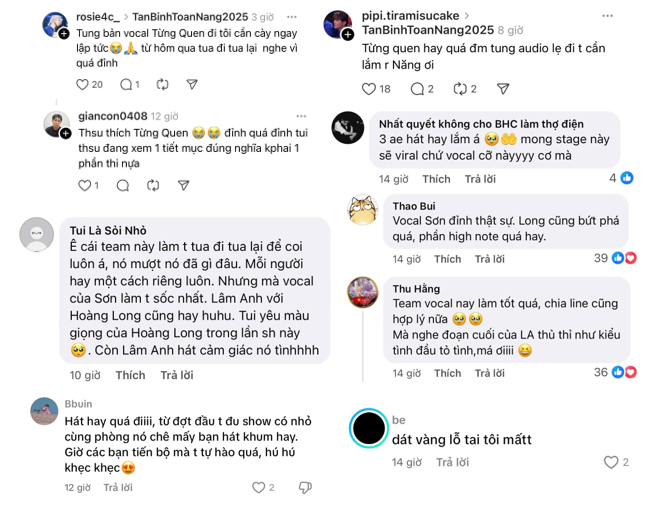Screen dimensions: 670x510
Task: Open comments on rosie4c_'s post
Action: tap(126, 85)
